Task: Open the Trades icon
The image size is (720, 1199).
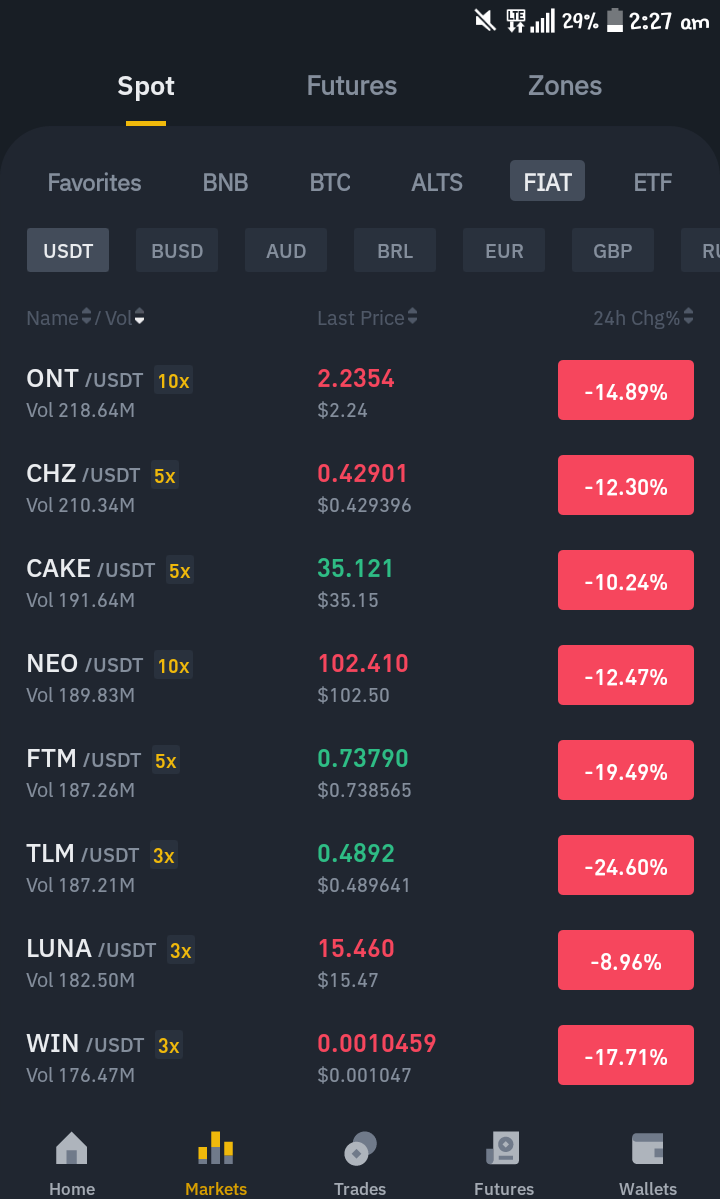Action: [360, 1148]
